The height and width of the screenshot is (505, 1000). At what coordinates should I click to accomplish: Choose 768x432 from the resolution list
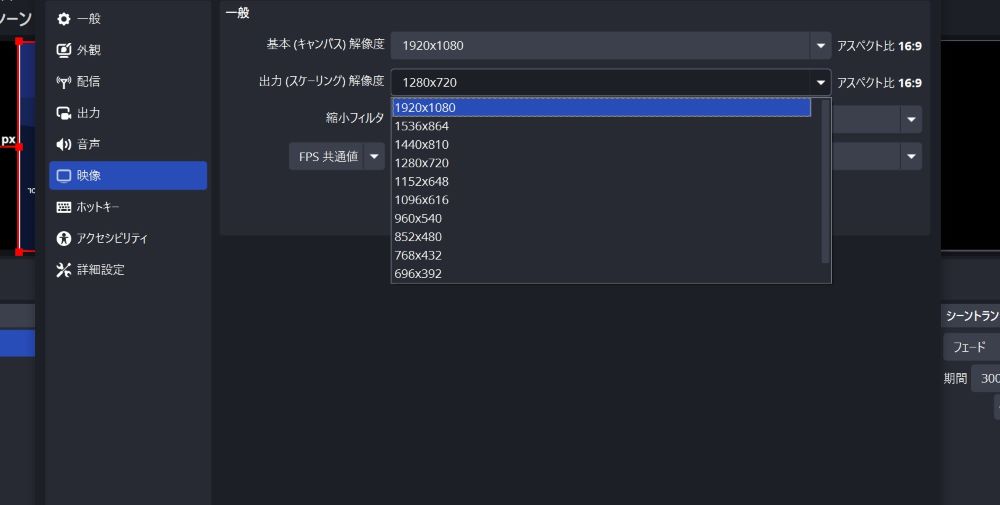click(x=601, y=256)
